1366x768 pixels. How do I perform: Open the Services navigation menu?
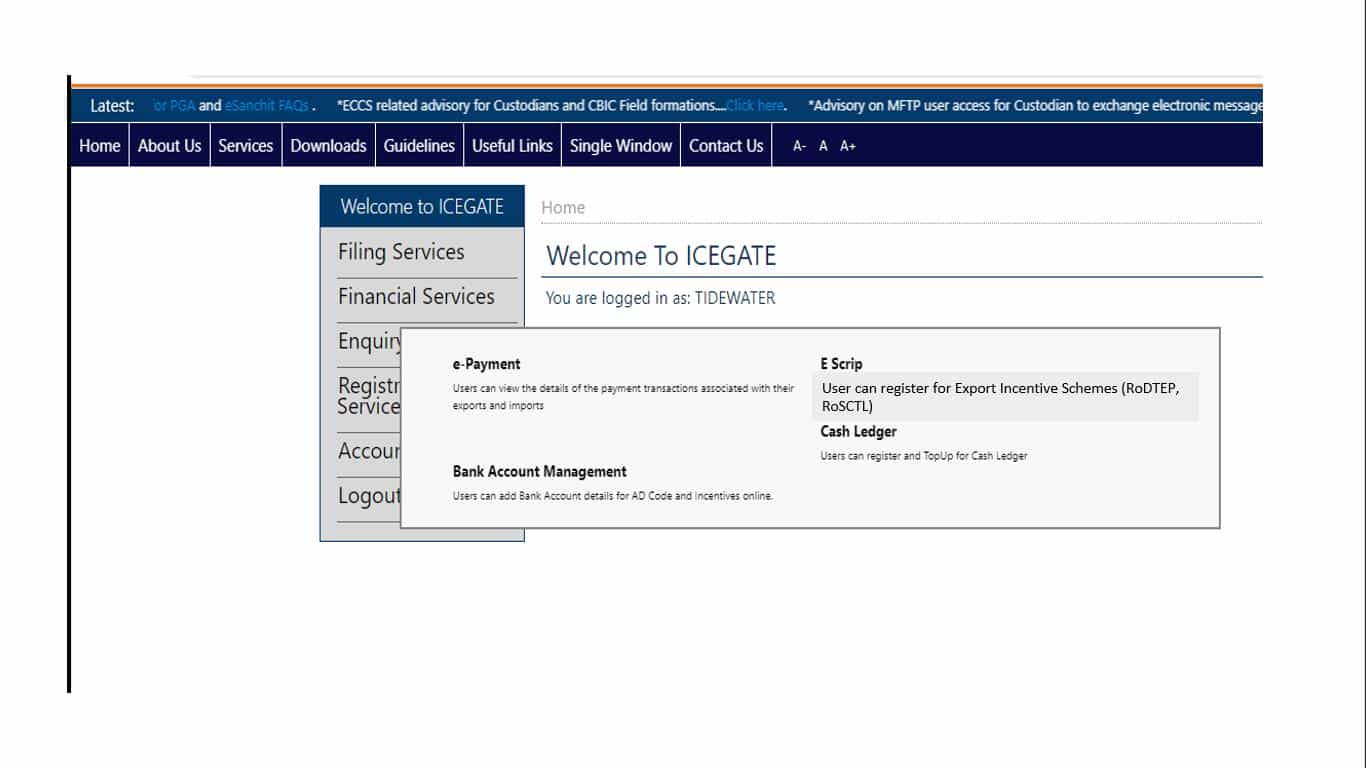click(245, 146)
